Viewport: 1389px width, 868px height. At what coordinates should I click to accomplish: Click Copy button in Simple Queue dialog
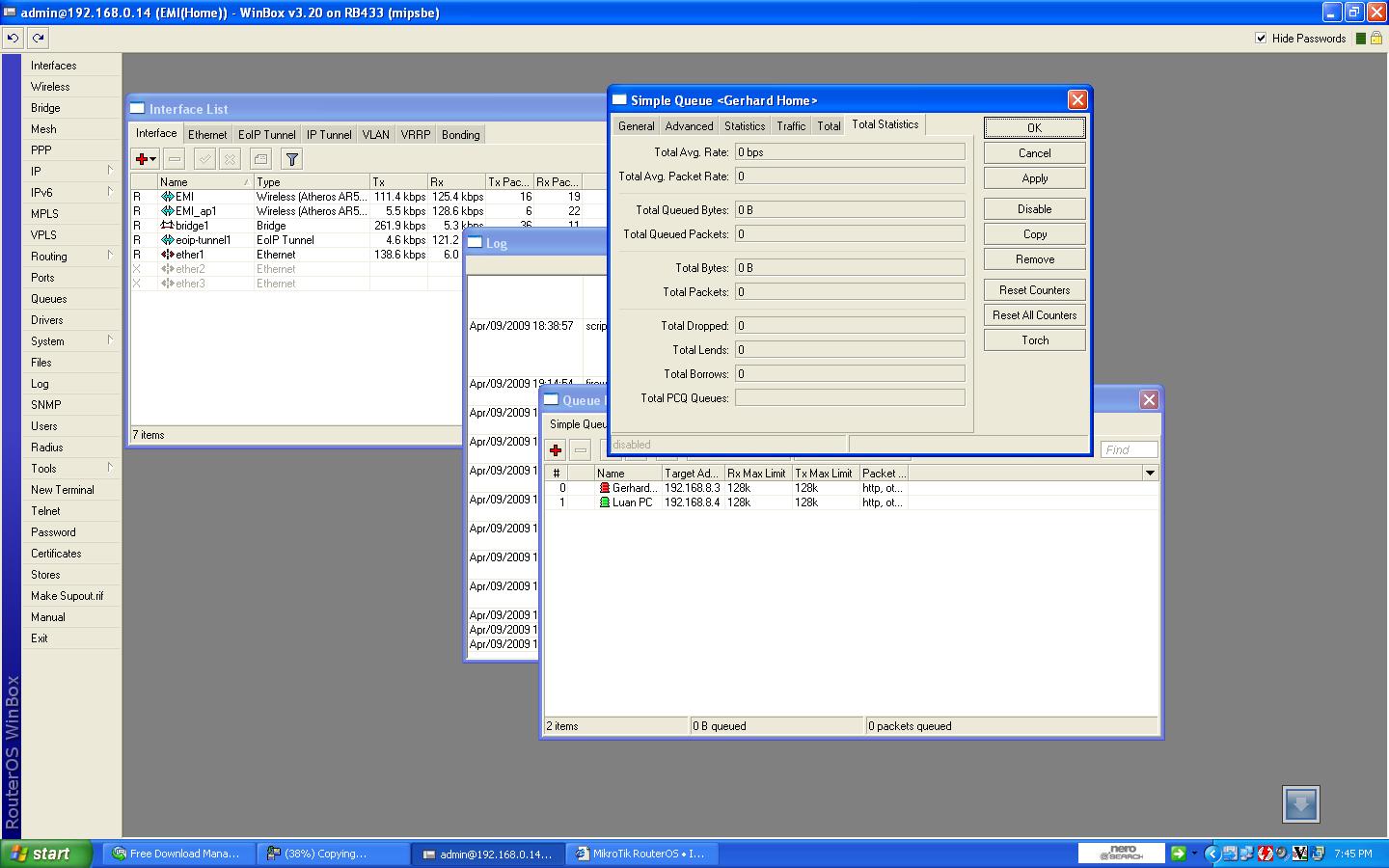[1035, 234]
